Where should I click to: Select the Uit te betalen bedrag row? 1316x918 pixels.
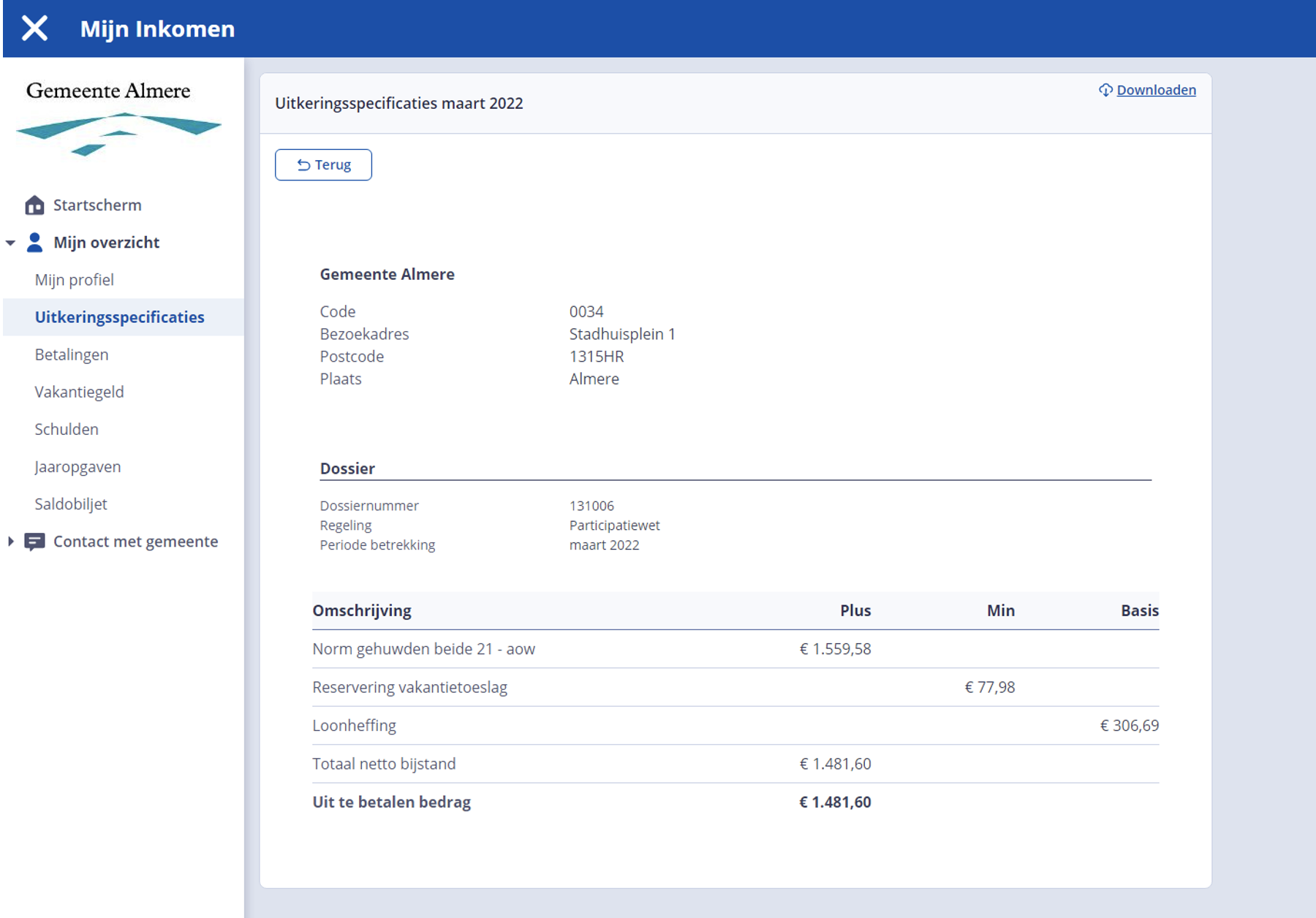coord(392,802)
